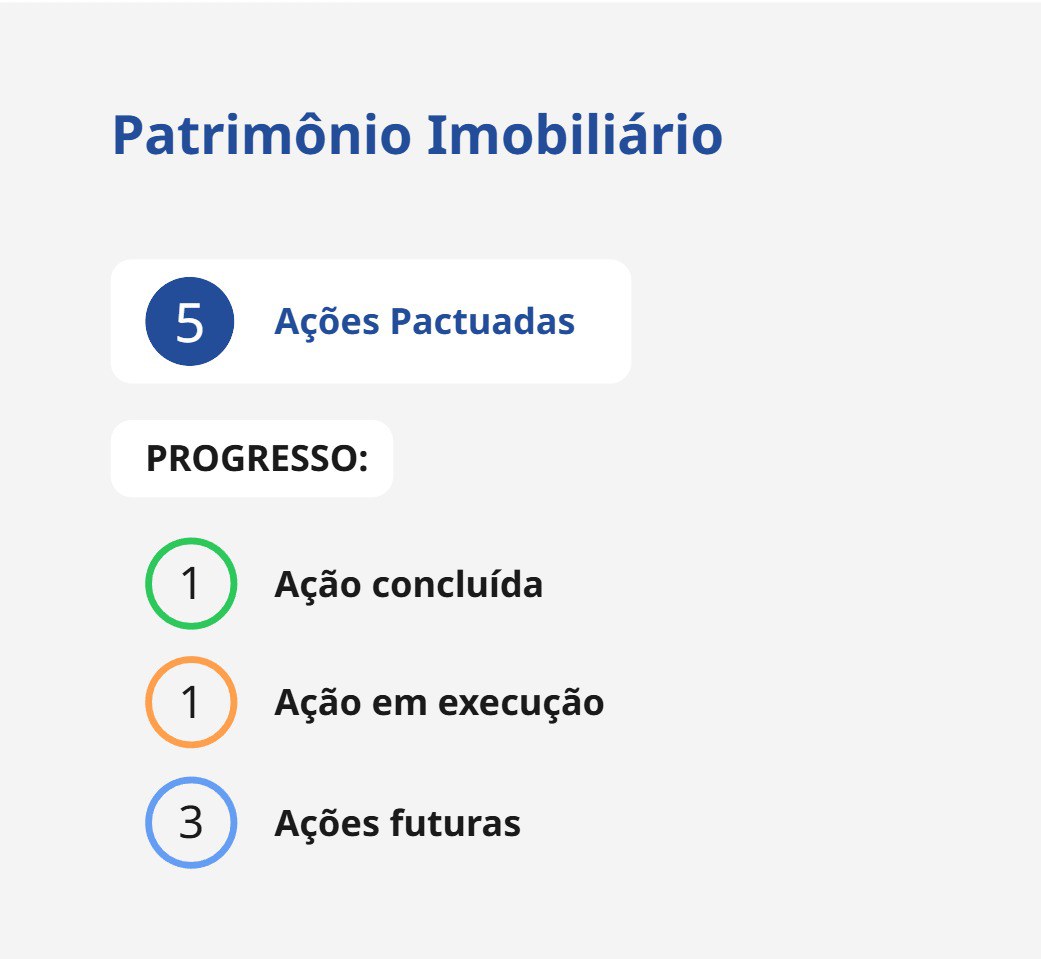Click the blue circle showing 5

tap(190, 321)
